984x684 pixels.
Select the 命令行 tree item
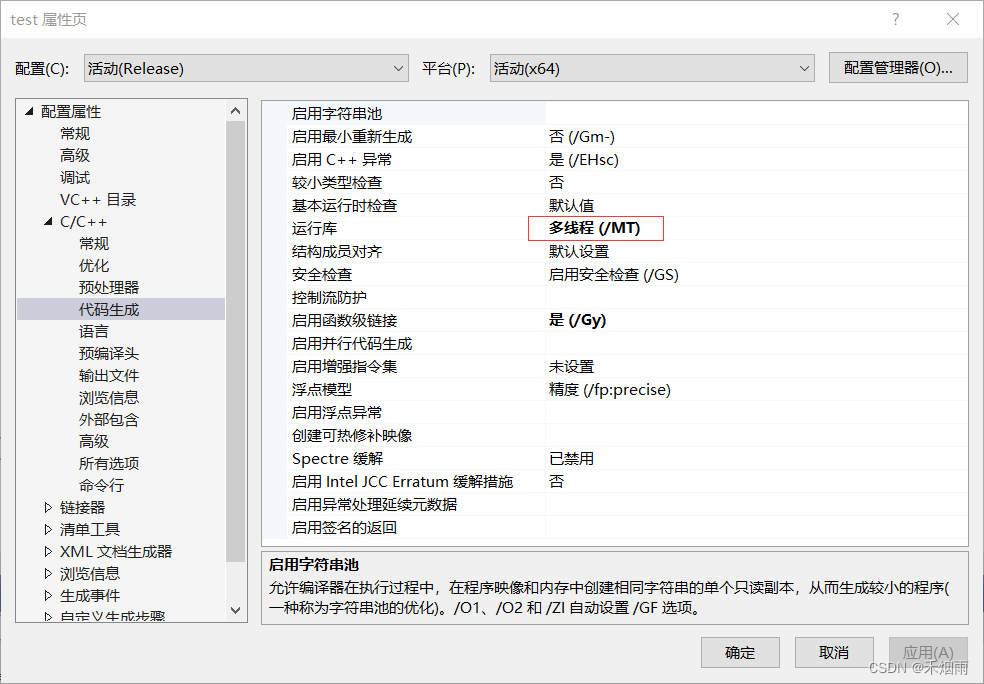(104, 485)
